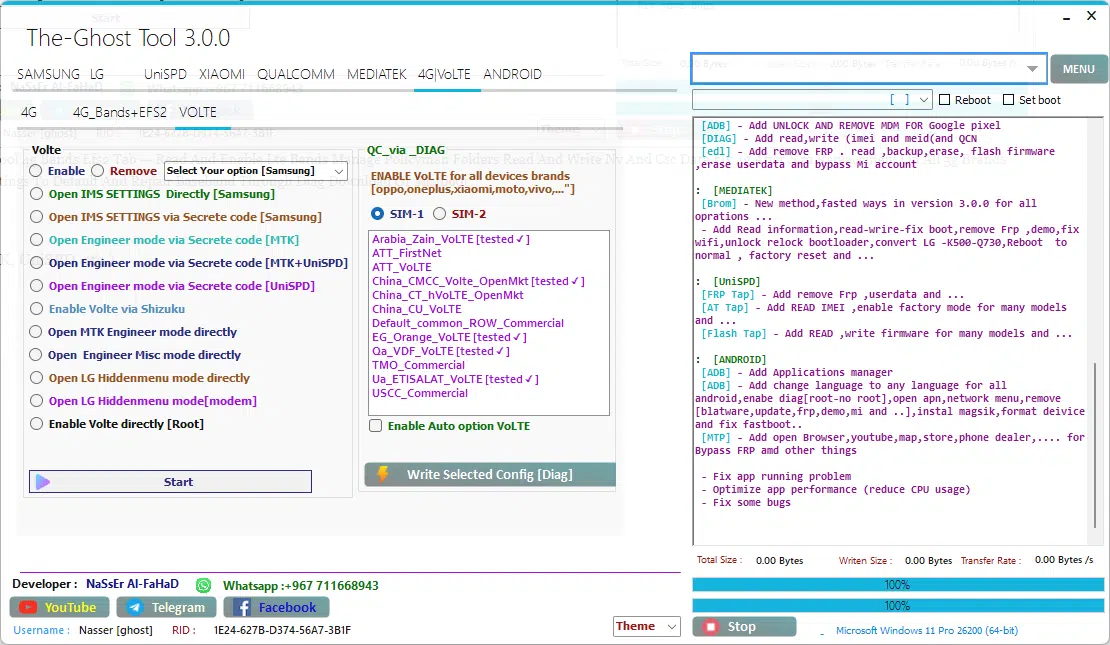Open the bracket combo box below port selector
The height and width of the screenshot is (645, 1110).
click(x=812, y=100)
